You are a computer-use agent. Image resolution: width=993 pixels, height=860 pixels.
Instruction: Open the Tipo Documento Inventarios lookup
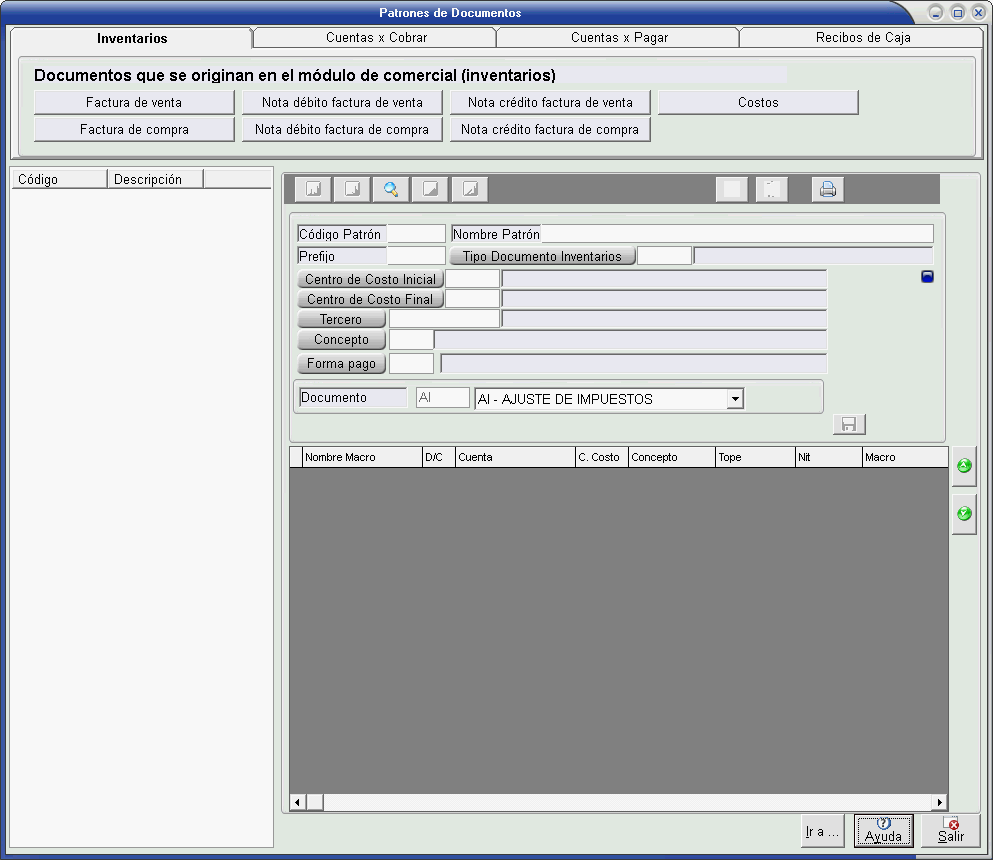(x=542, y=257)
